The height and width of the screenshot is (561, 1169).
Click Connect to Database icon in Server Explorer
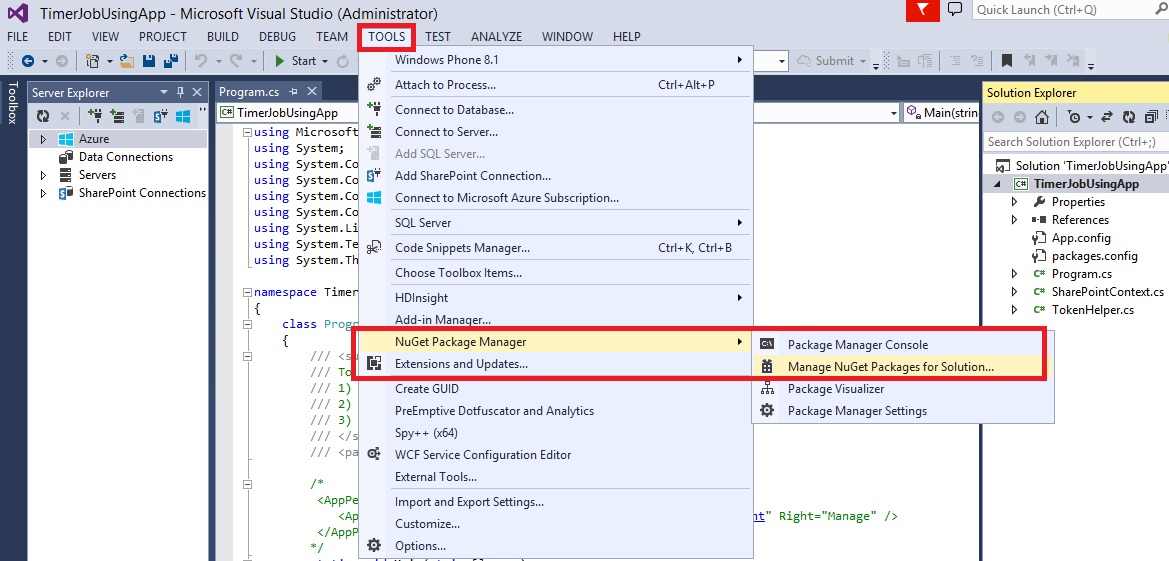point(95,116)
